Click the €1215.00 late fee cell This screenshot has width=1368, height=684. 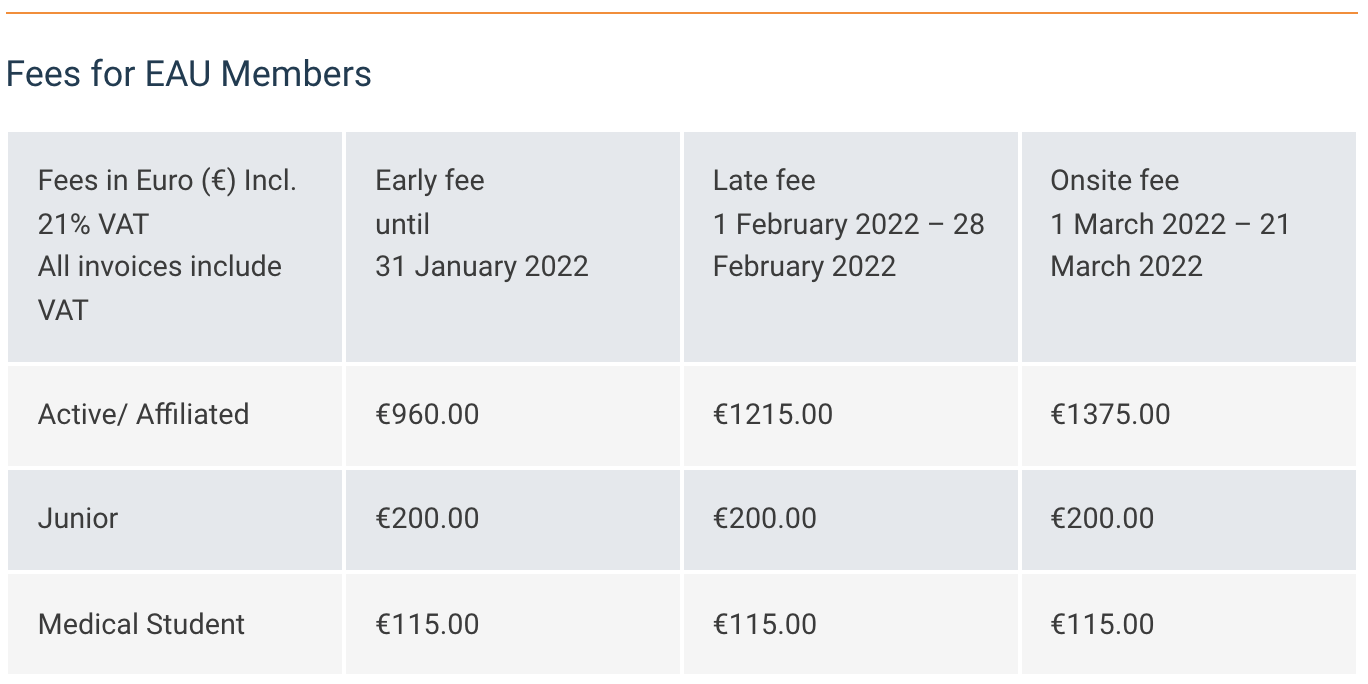click(x=772, y=414)
